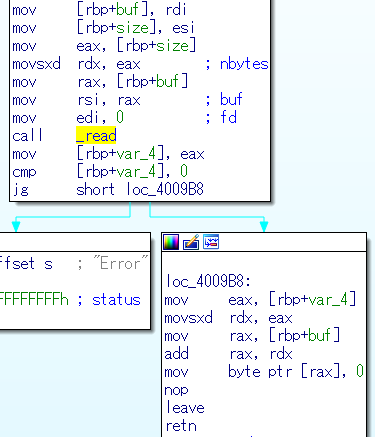This screenshot has height=437, width=375.
Task: Click the '; fd' argument comment
Action: [x=221, y=118]
